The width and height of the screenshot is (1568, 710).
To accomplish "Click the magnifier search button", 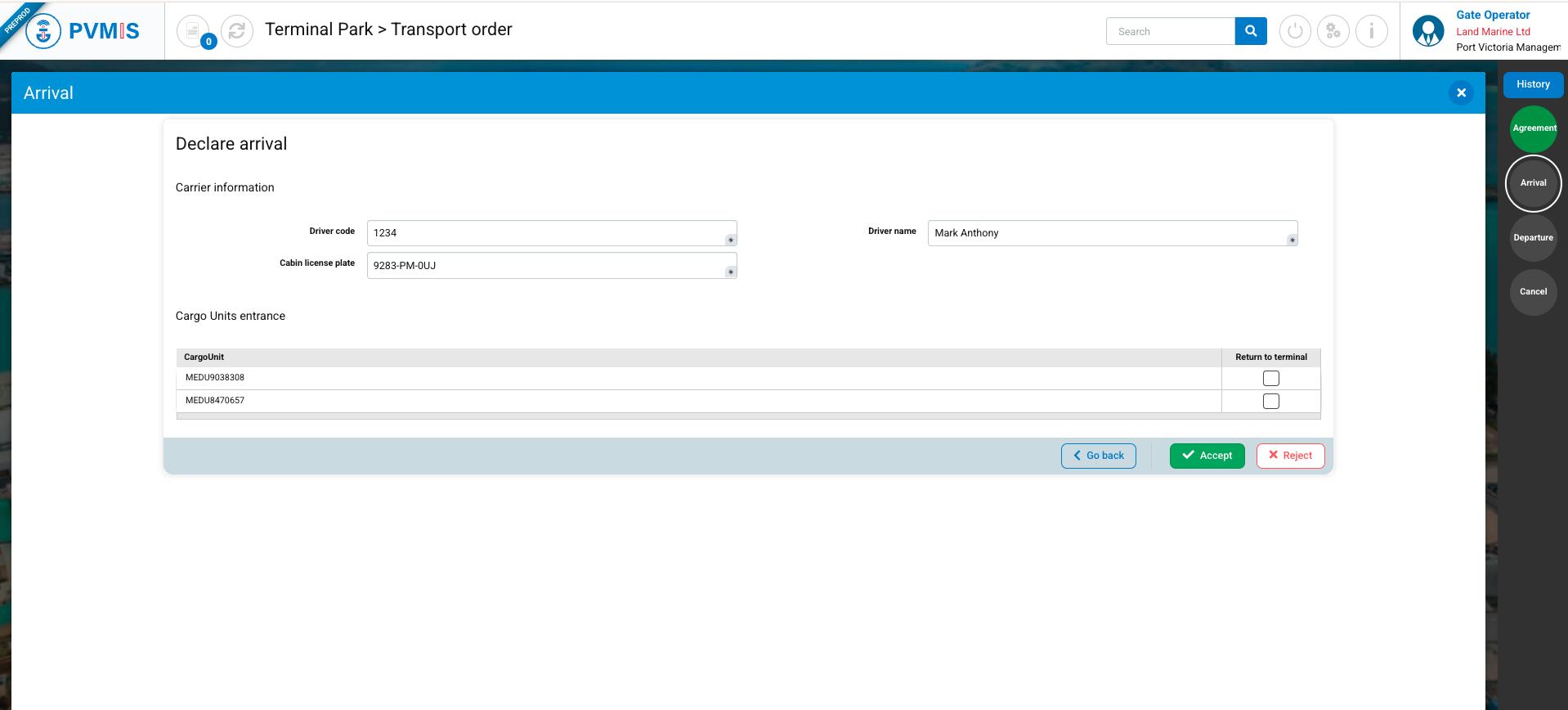I will tap(1250, 31).
